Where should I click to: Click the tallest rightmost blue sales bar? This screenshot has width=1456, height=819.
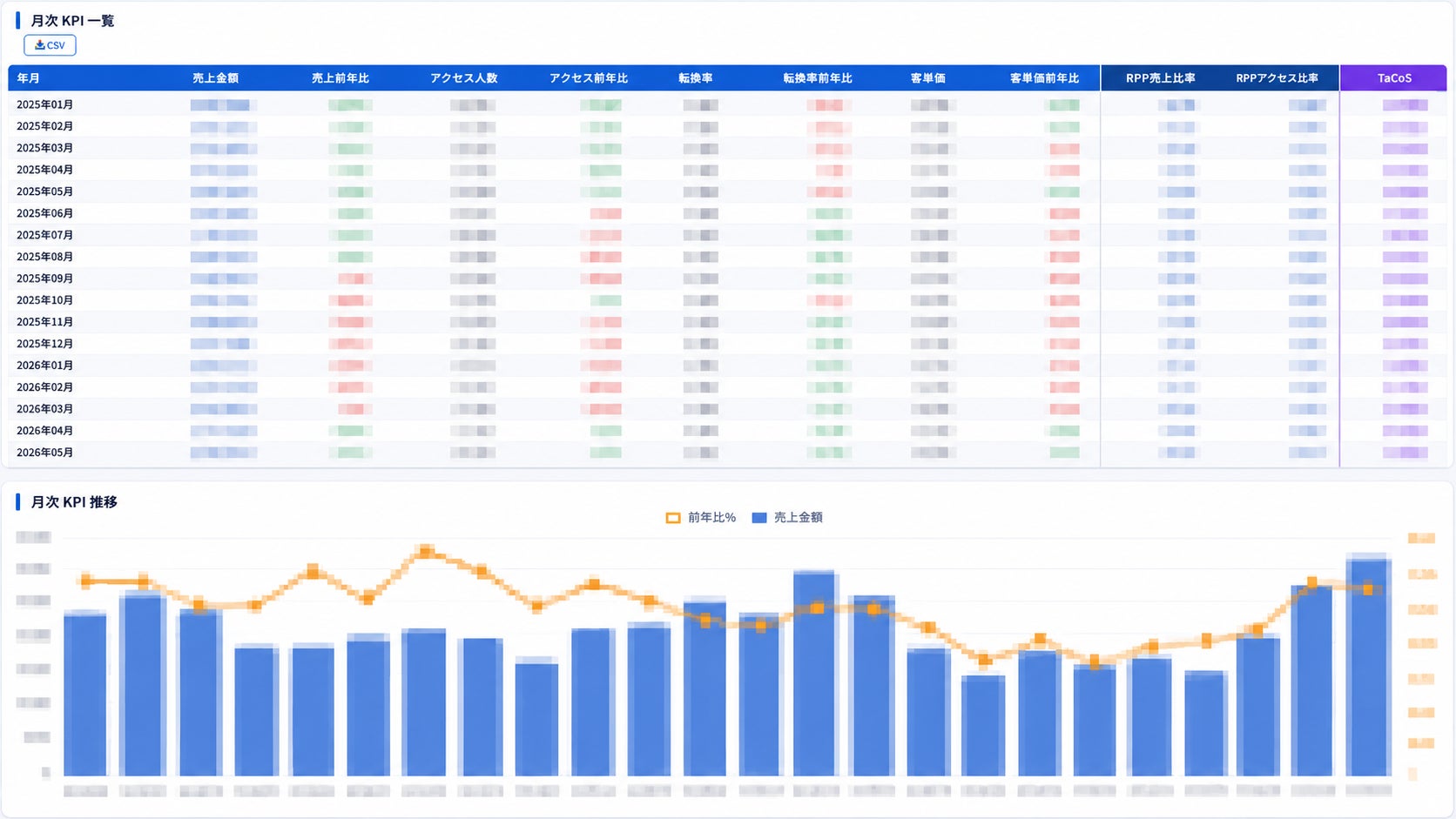pyautogui.click(x=1368, y=666)
